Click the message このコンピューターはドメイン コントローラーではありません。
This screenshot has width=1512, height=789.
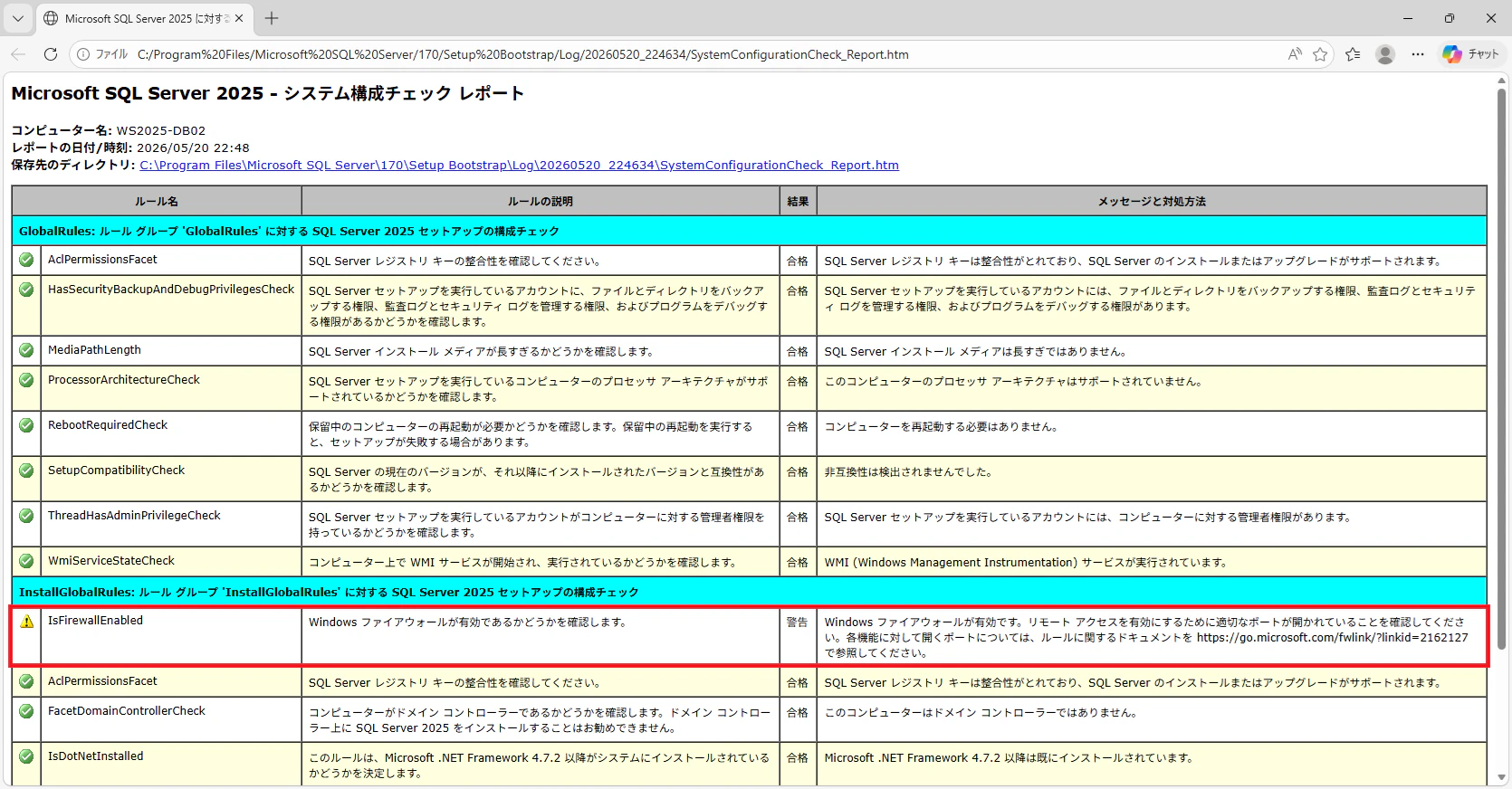(x=981, y=713)
